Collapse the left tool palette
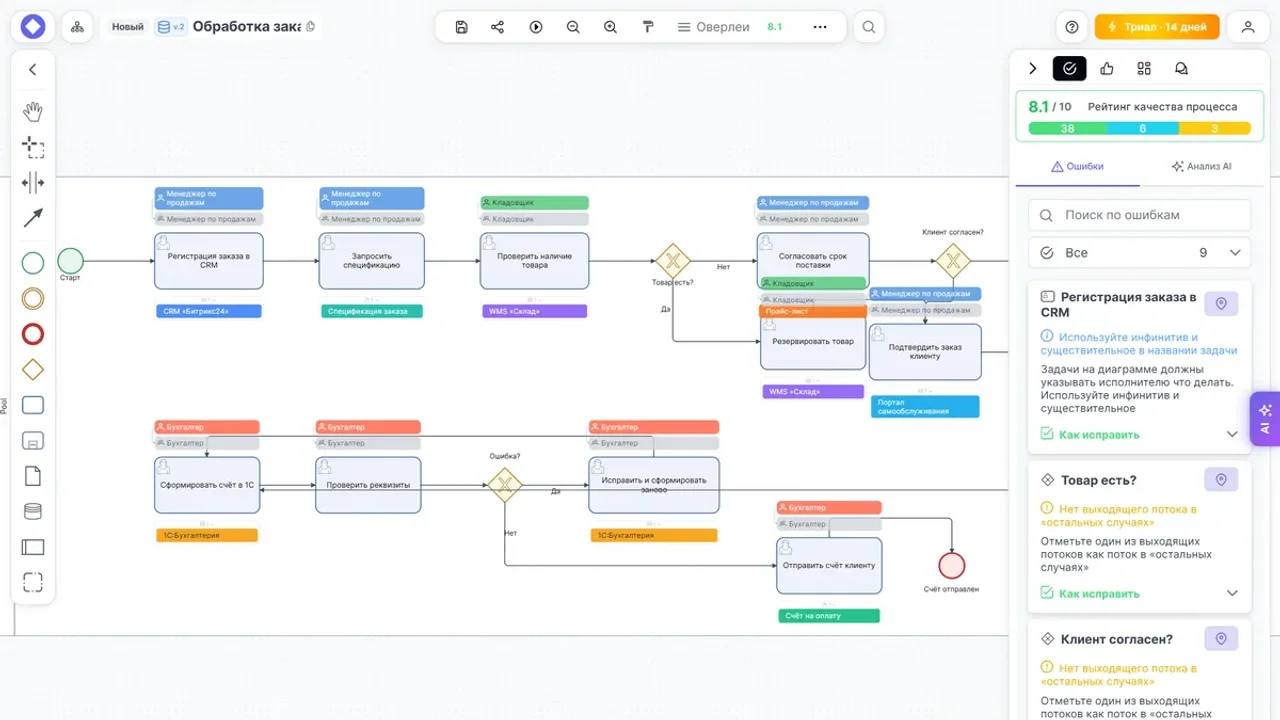The image size is (1280, 720). coord(33,69)
